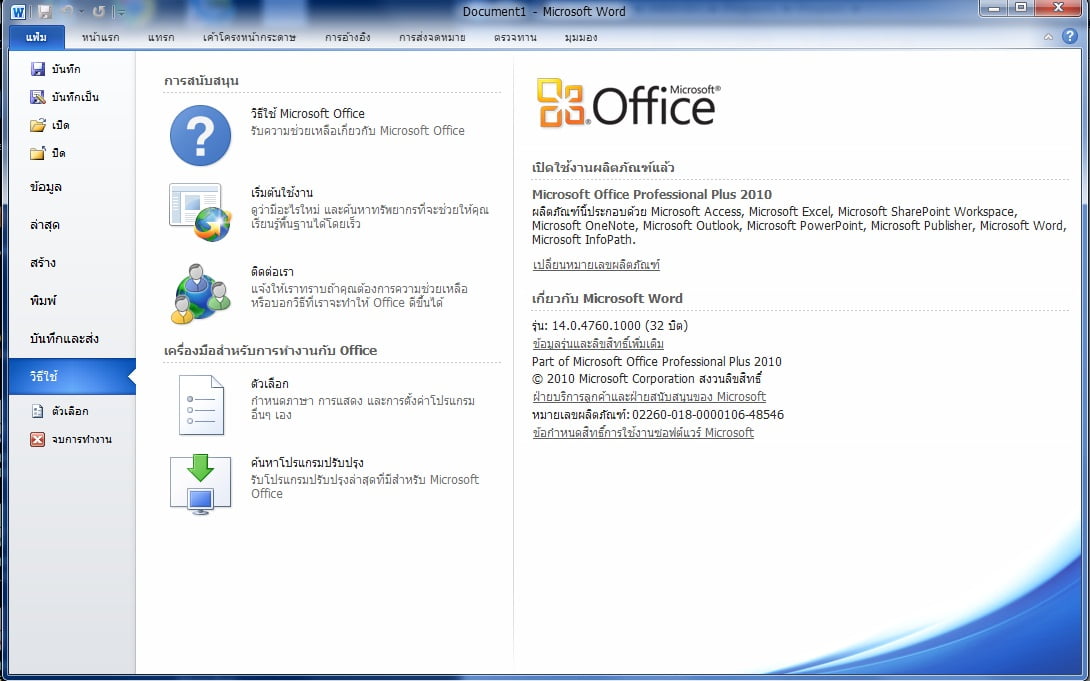
Task: Click เกี่ยวกับ Microsoft Word heading
Action: tap(607, 299)
